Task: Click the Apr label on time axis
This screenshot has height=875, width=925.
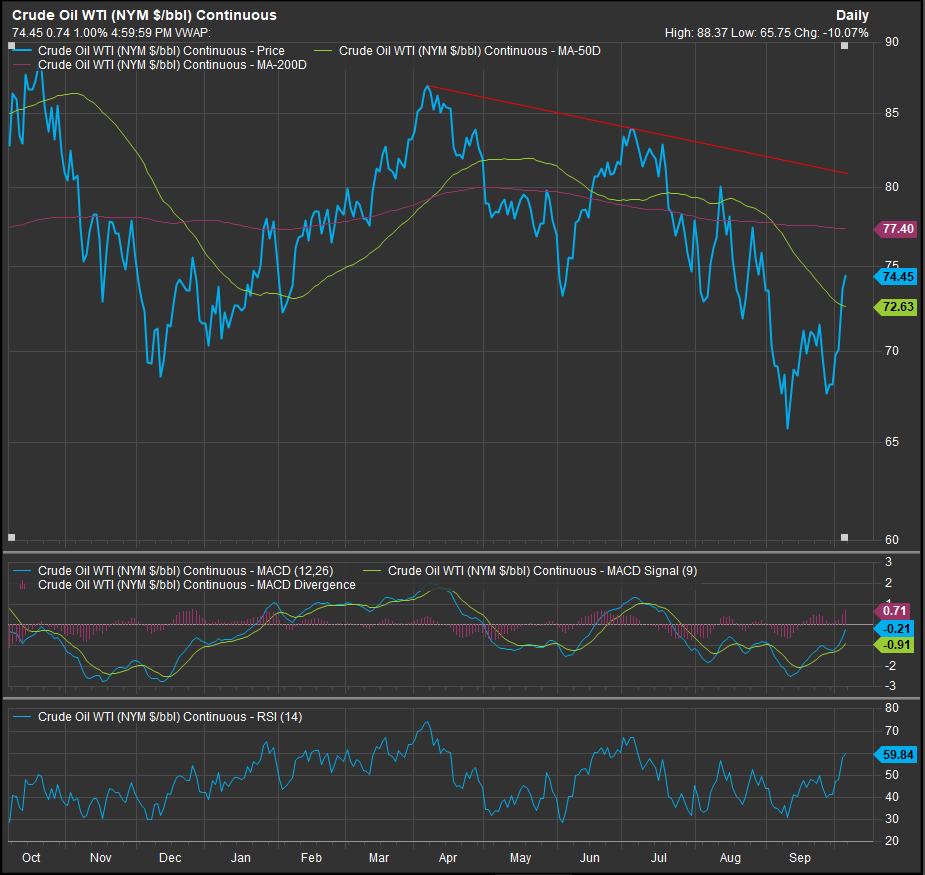Action: 448,858
